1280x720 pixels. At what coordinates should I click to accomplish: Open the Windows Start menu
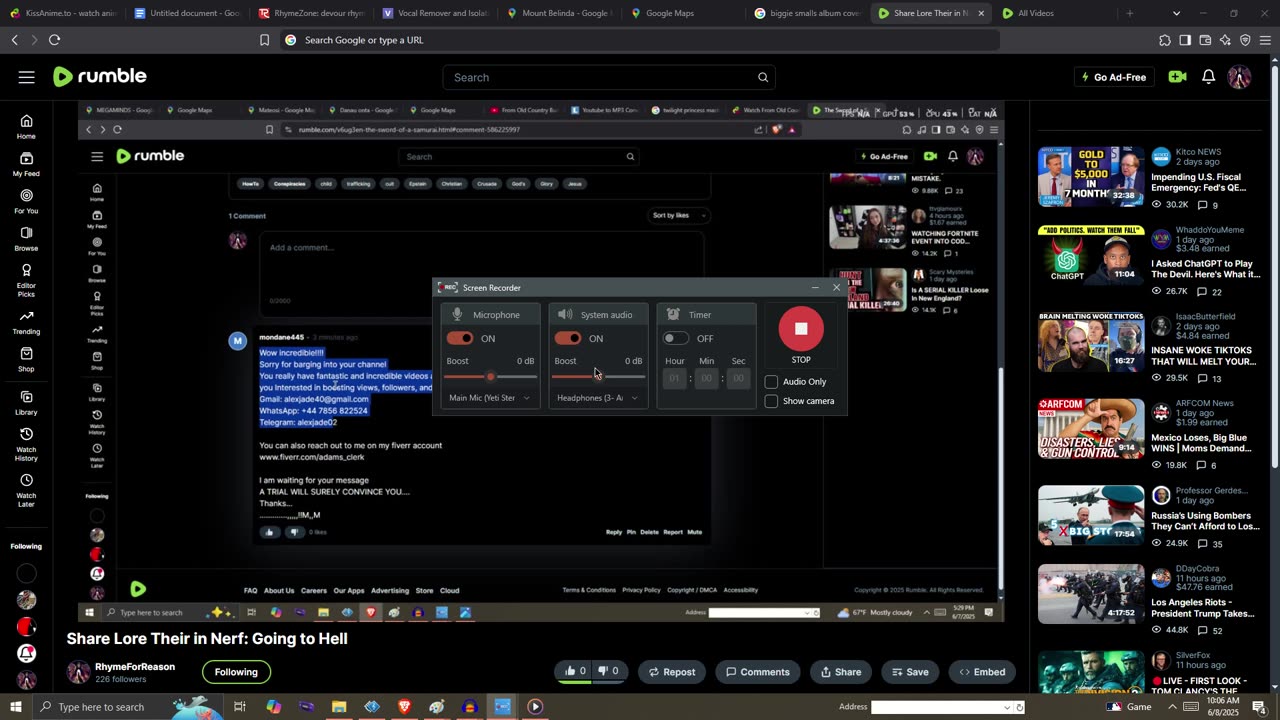pos(15,707)
